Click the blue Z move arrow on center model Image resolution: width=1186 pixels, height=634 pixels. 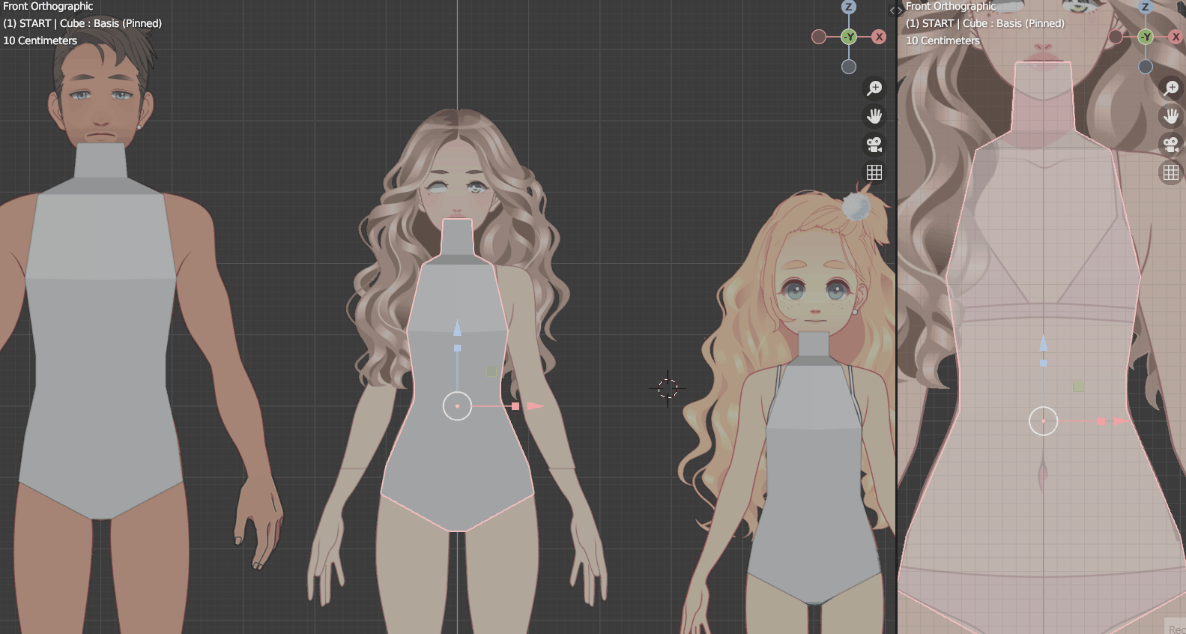click(457, 329)
